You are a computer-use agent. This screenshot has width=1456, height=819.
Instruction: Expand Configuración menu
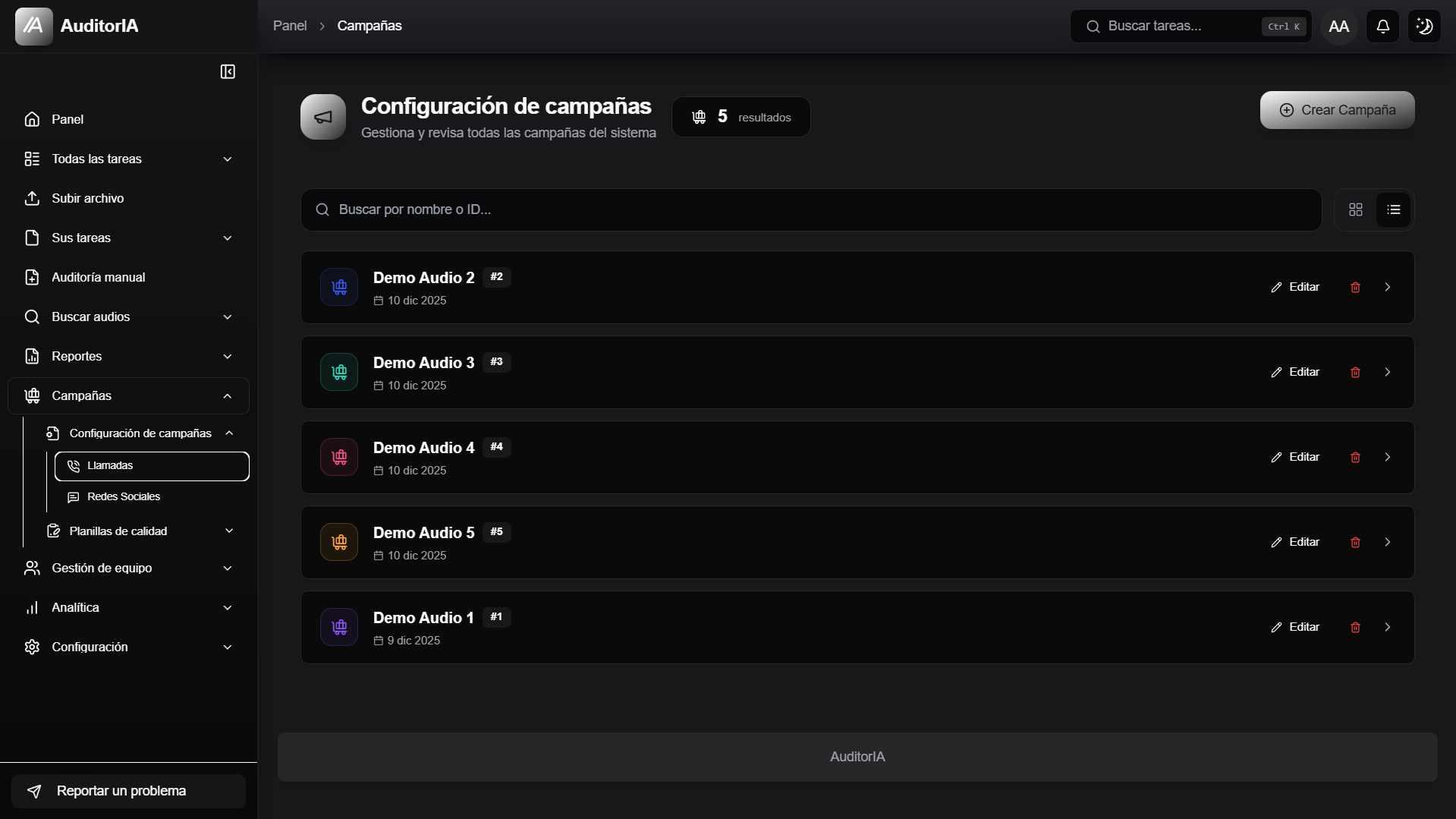coord(128,647)
